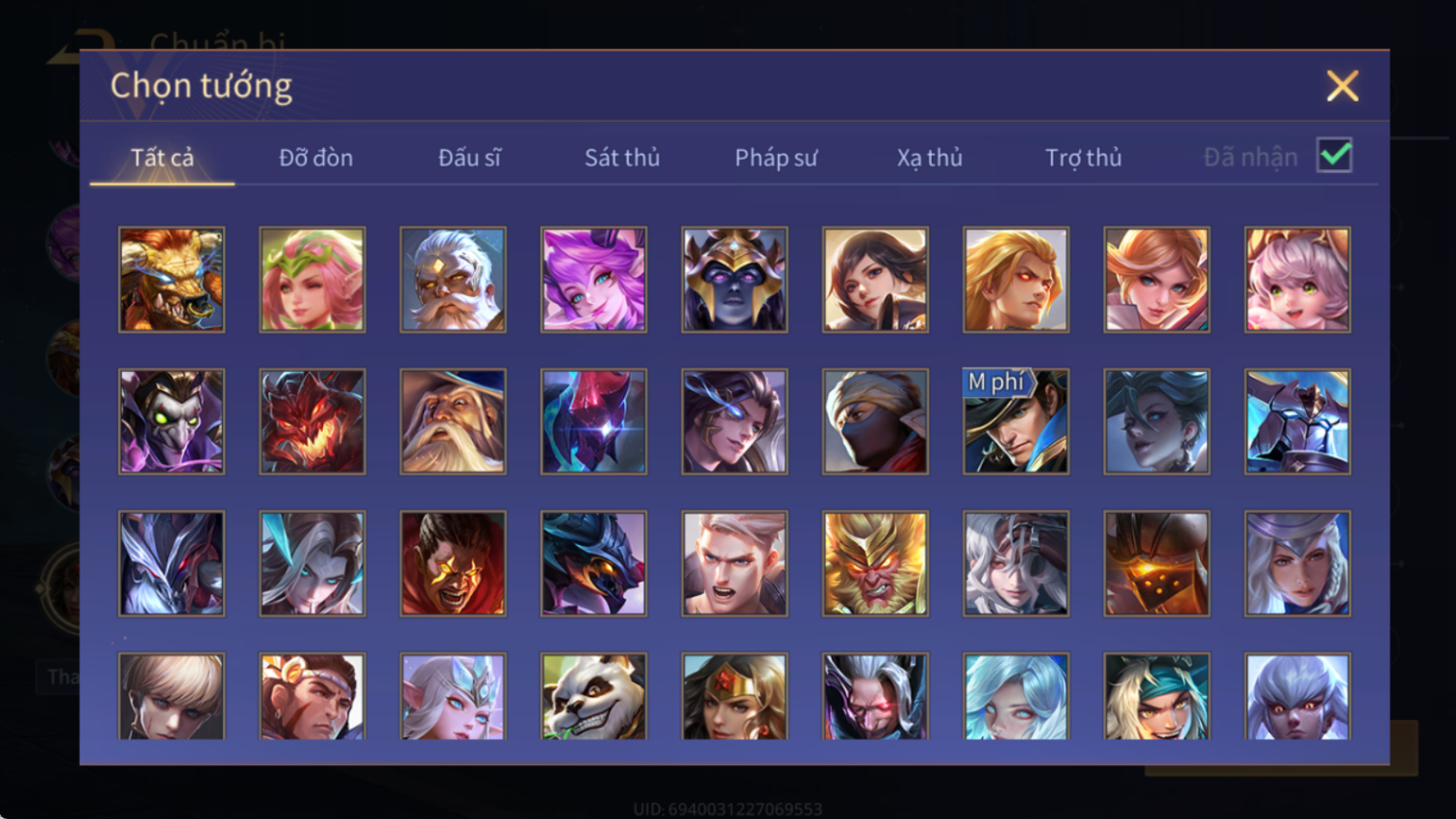Pick the masked ninja hero with headwrap
Screen dimensions: 1456x819
[875, 421]
